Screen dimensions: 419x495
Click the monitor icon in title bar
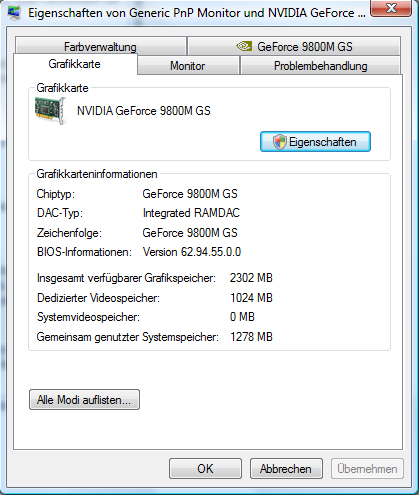[x=14, y=12]
